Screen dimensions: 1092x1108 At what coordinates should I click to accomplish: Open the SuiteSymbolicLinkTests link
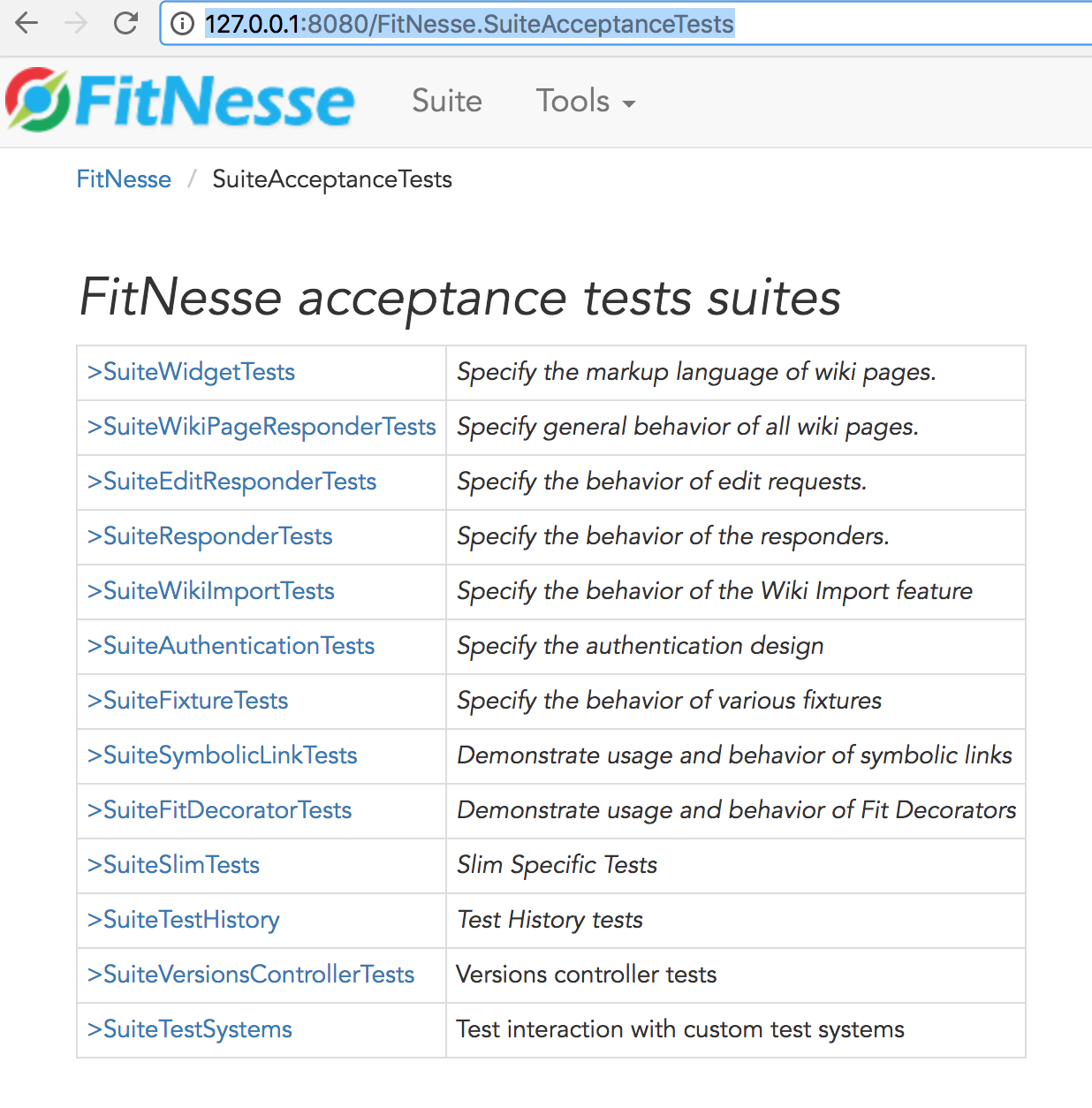222,755
